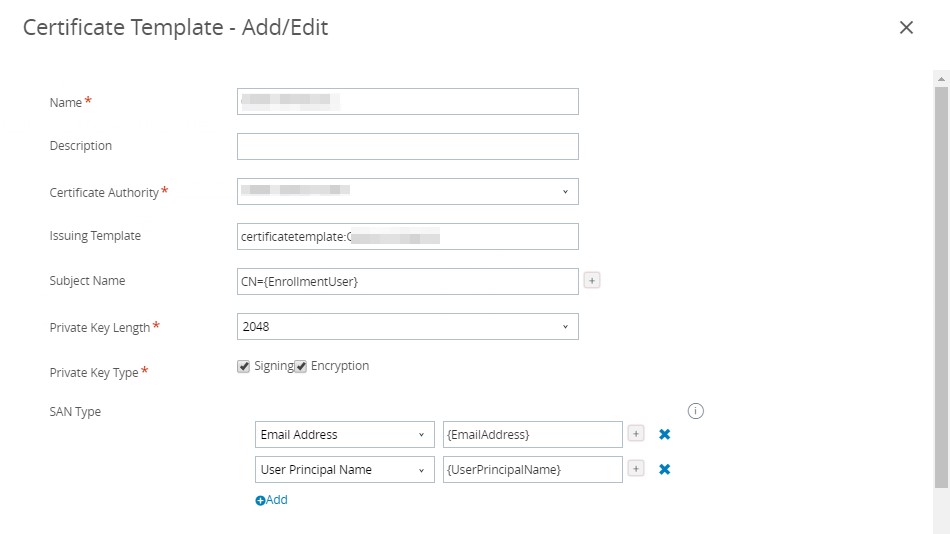Click the {EmailAddress} value field
The image size is (950, 534).
[532, 434]
